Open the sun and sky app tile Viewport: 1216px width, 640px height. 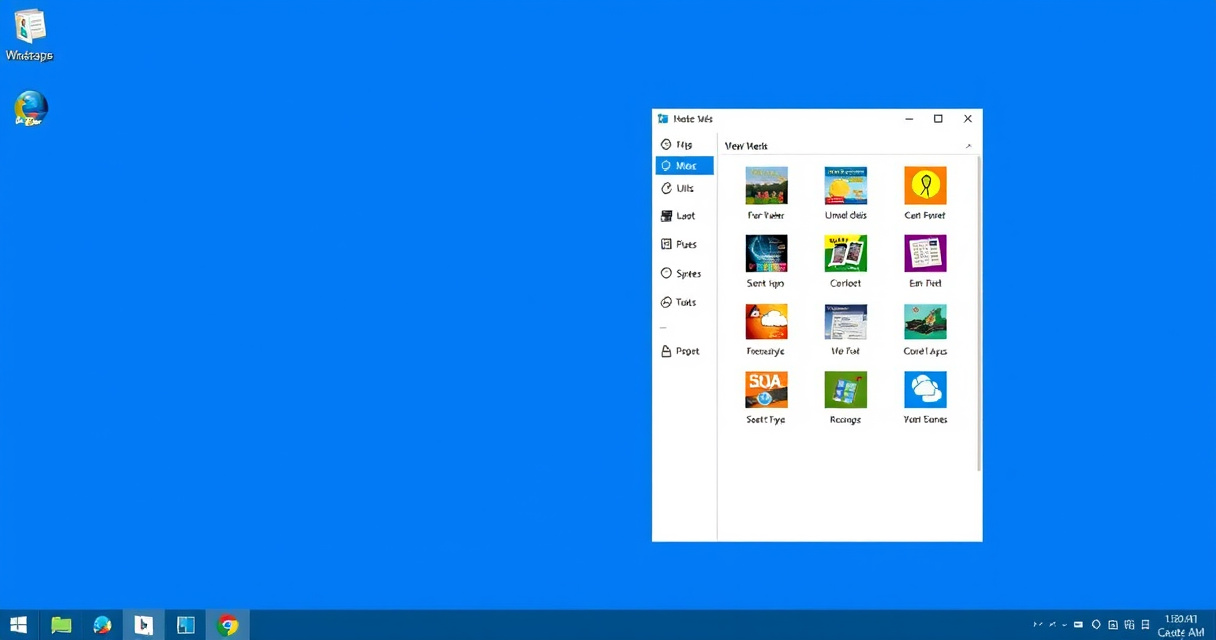(845, 186)
